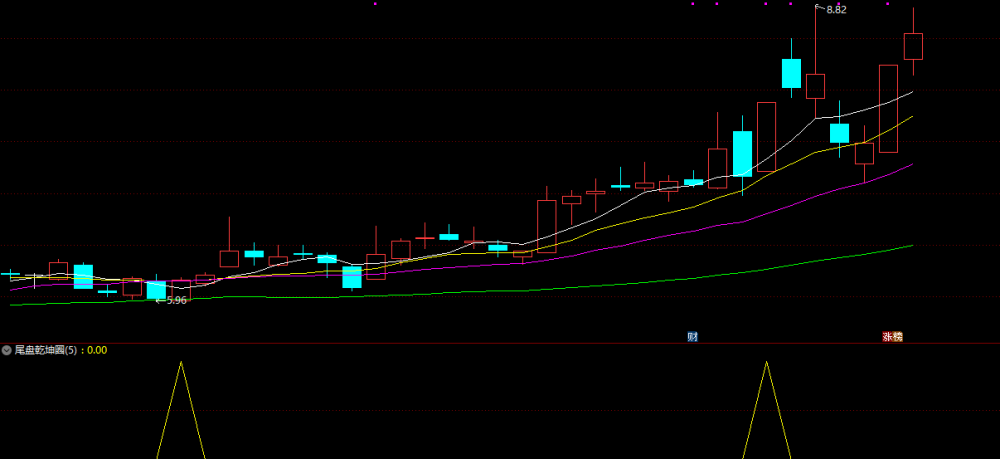Screen dimensions: 1000x459
Task: Click the yellow 0.00 indicator value
Action: [97, 350]
